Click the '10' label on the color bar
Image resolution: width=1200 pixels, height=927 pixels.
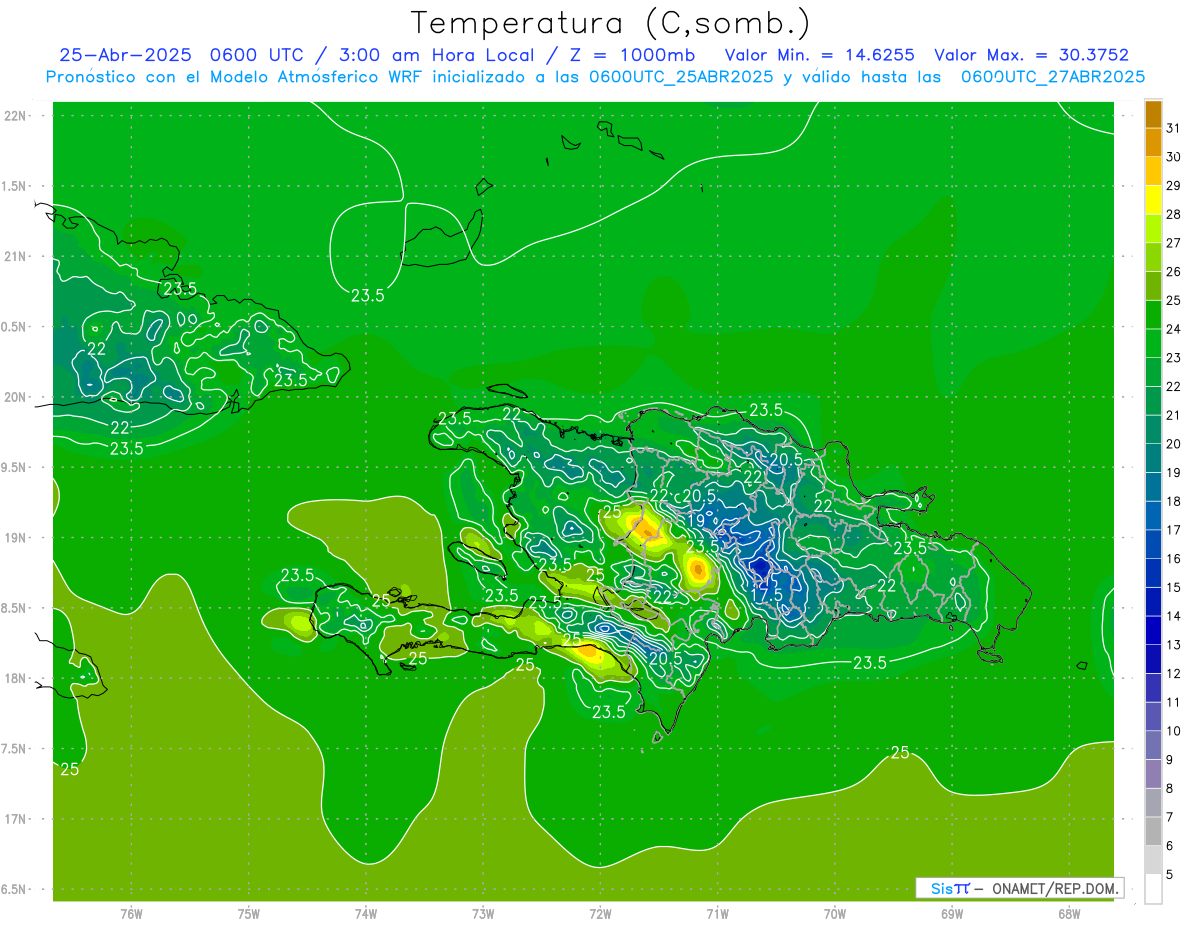point(1173,731)
